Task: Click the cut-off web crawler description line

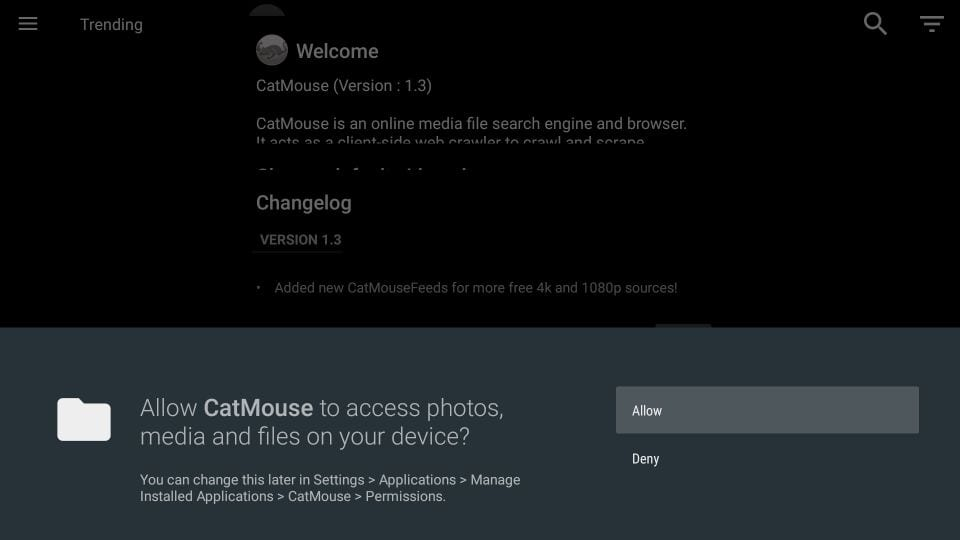Action: click(450, 141)
